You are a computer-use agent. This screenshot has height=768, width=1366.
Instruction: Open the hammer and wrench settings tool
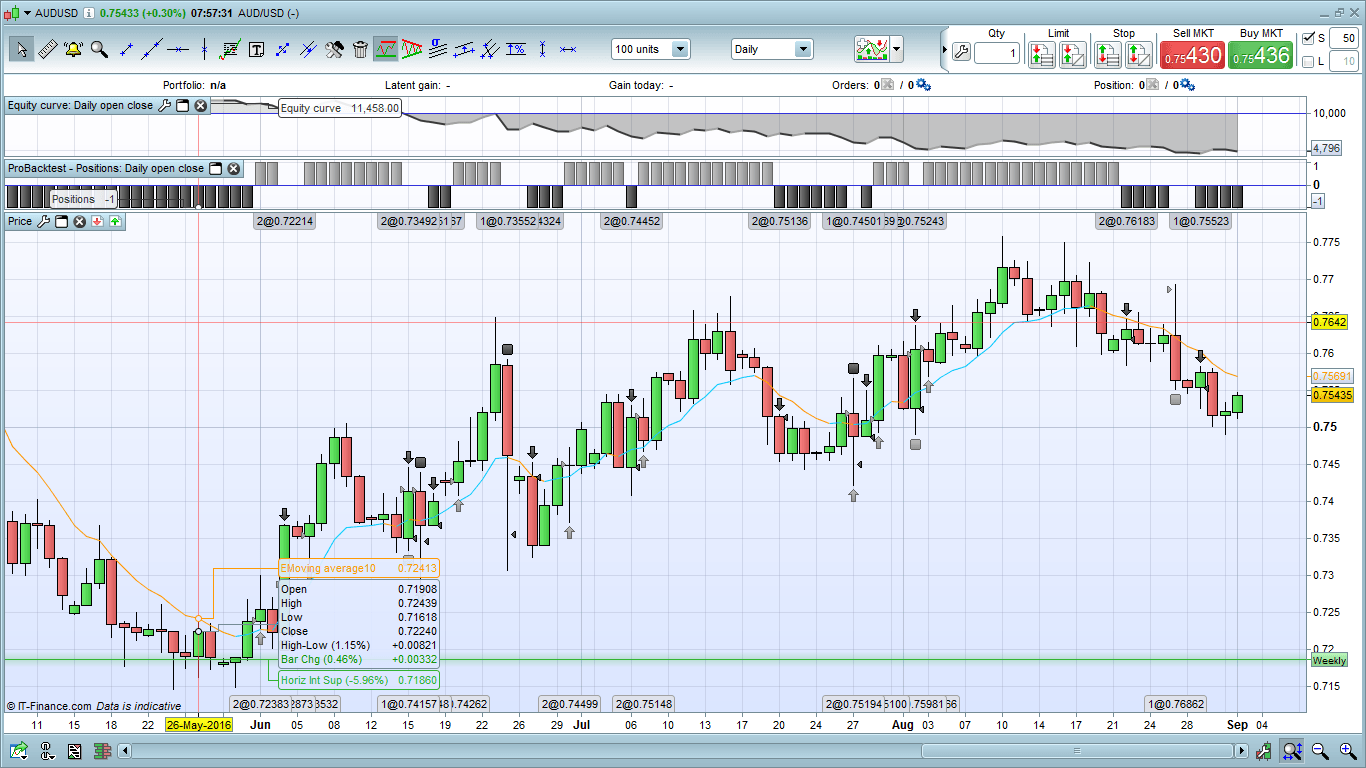[x=334, y=49]
